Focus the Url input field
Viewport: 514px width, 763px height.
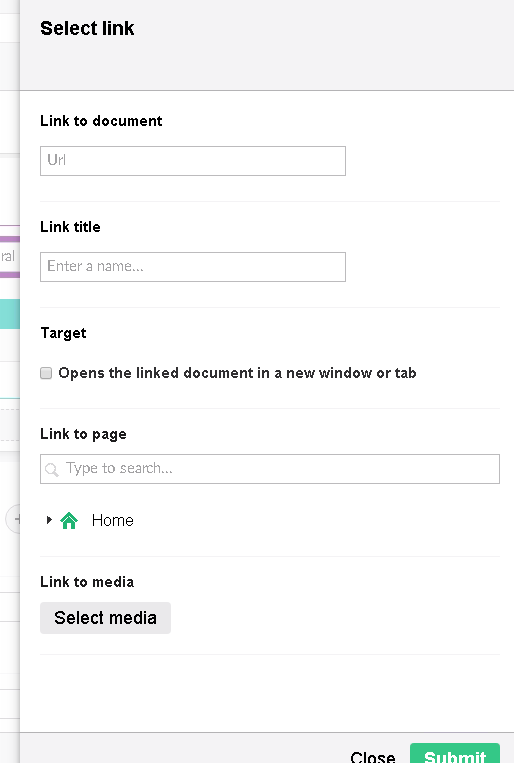[x=193, y=161]
